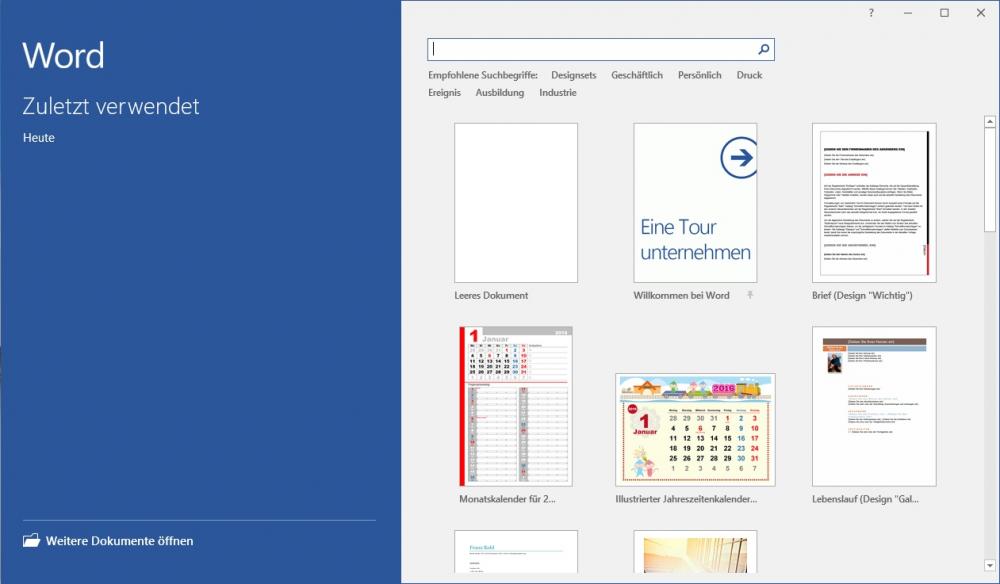Viewport: 1000px width, 584px height.
Task: Click the Monatskalender für 2... label
Action: (x=508, y=499)
